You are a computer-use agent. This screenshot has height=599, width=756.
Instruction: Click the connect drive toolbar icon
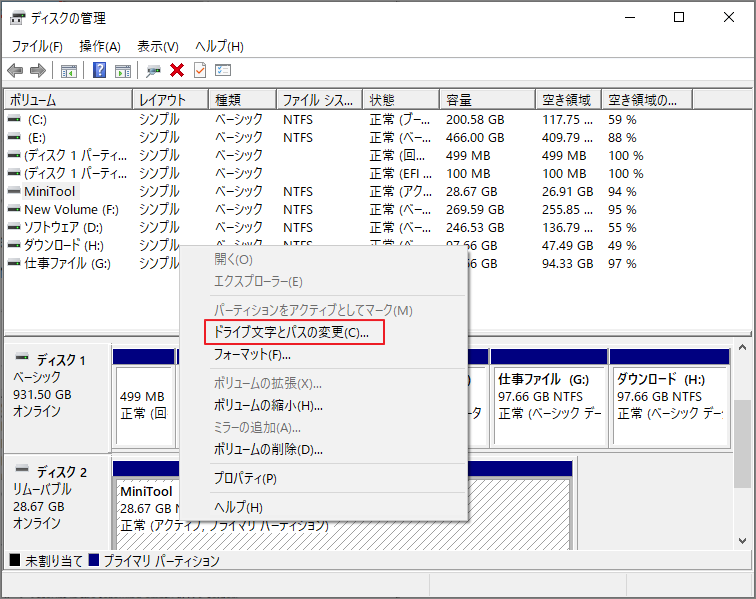[x=153, y=71]
